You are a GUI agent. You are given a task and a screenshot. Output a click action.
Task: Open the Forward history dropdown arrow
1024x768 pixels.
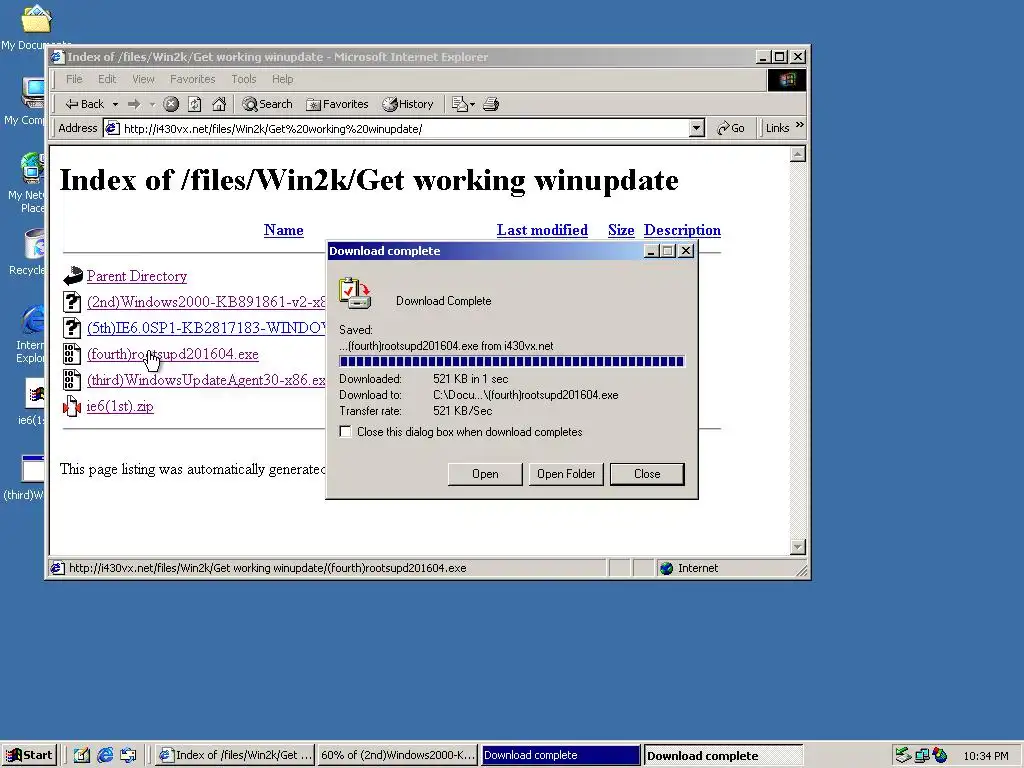pos(152,104)
